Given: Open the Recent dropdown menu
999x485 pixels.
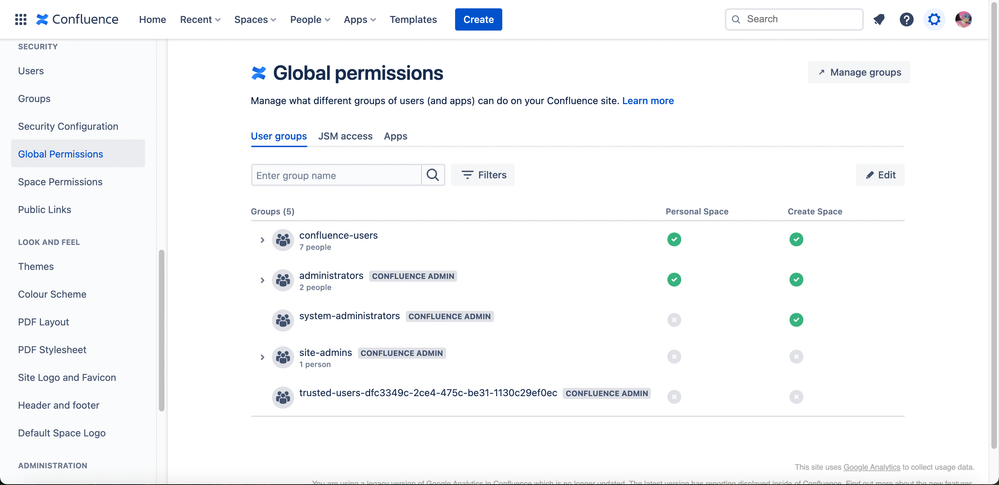Looking at the screenshot, I should pos(200,19).
